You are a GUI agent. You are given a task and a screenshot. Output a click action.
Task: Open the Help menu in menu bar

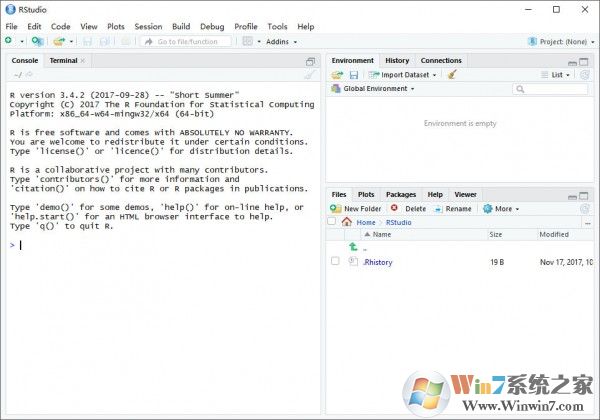[x=306, y=26]
